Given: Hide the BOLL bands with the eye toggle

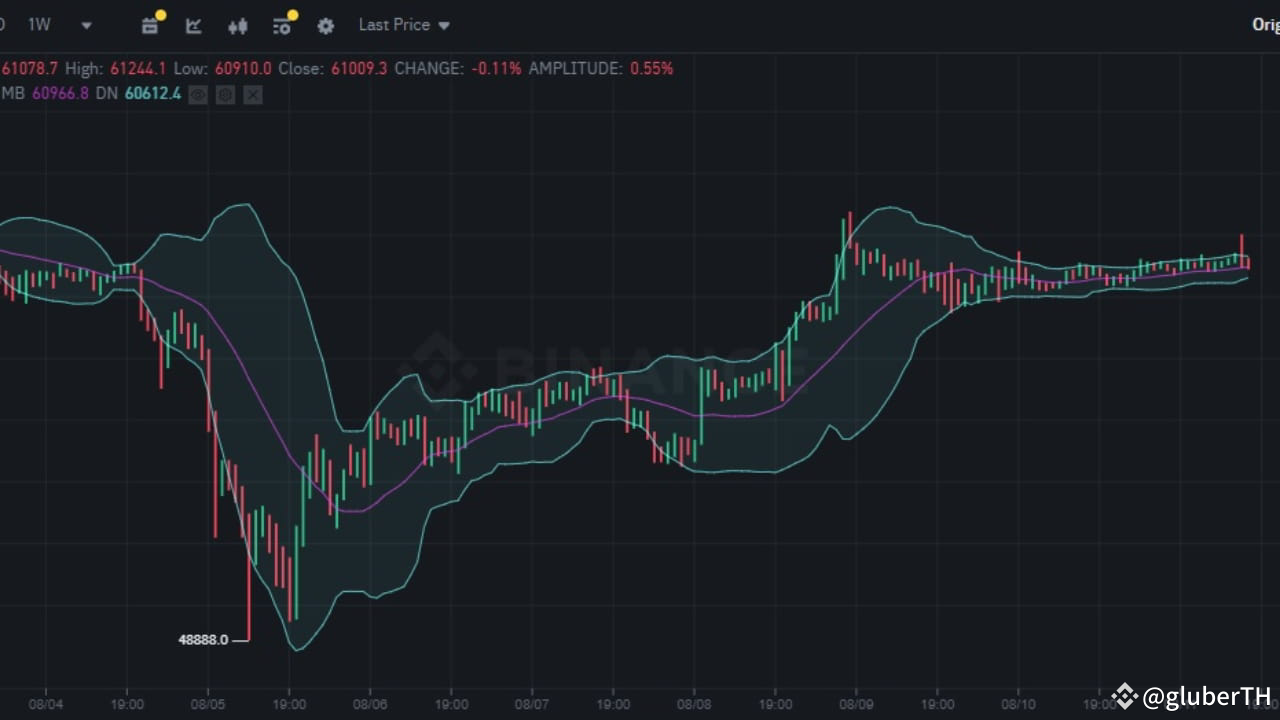Looking at the screenshot, I should click(x=198, y=94).
